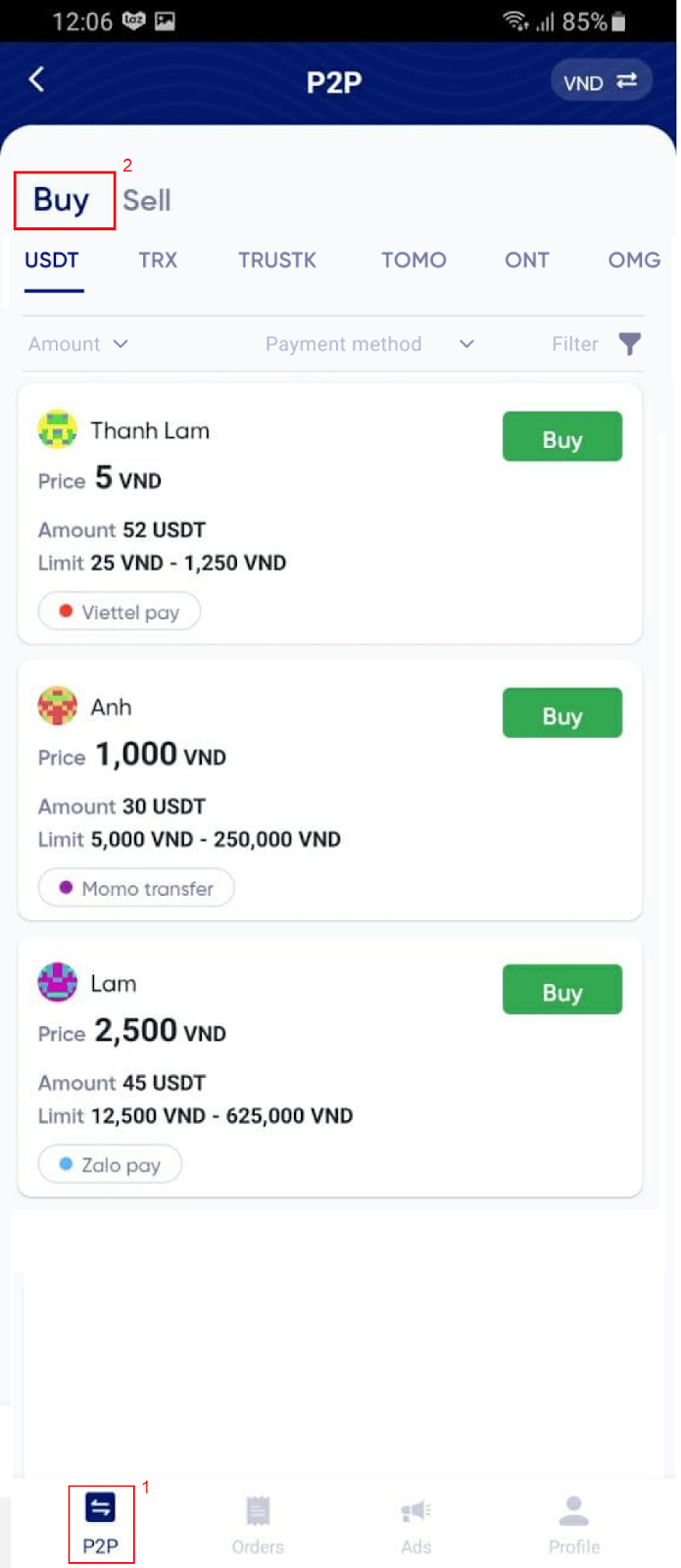This screenshot has width=681, height=1568.
Task: Tap Lam's avatar icon
Action: pyautogui.click(x=58, y=982)
